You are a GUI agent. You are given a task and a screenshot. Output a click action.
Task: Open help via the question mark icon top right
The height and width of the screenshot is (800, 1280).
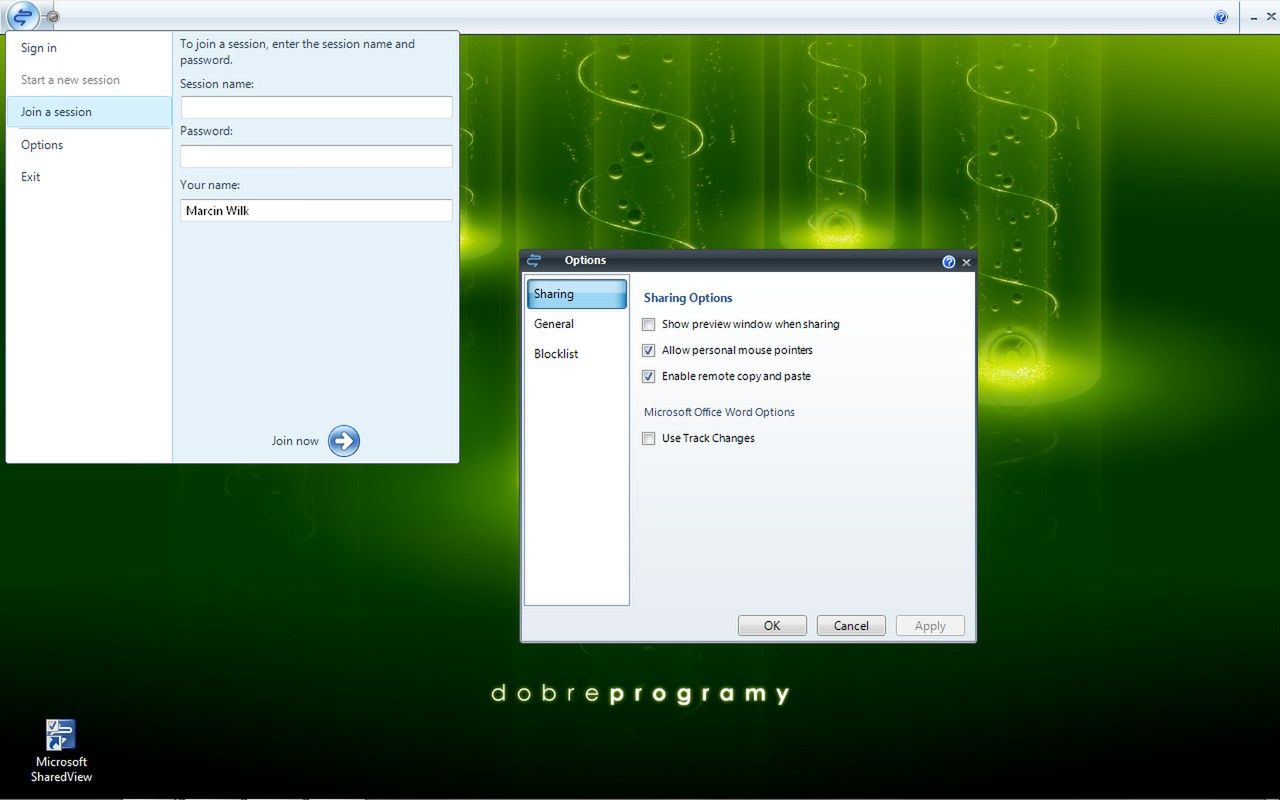click(x=1221, y=16)
